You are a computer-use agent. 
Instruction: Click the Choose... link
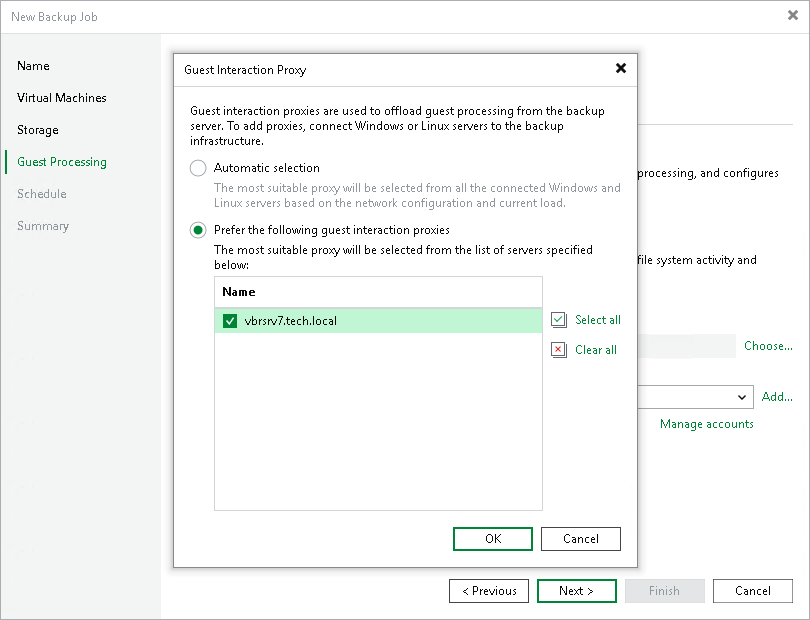tap(768, 346)
